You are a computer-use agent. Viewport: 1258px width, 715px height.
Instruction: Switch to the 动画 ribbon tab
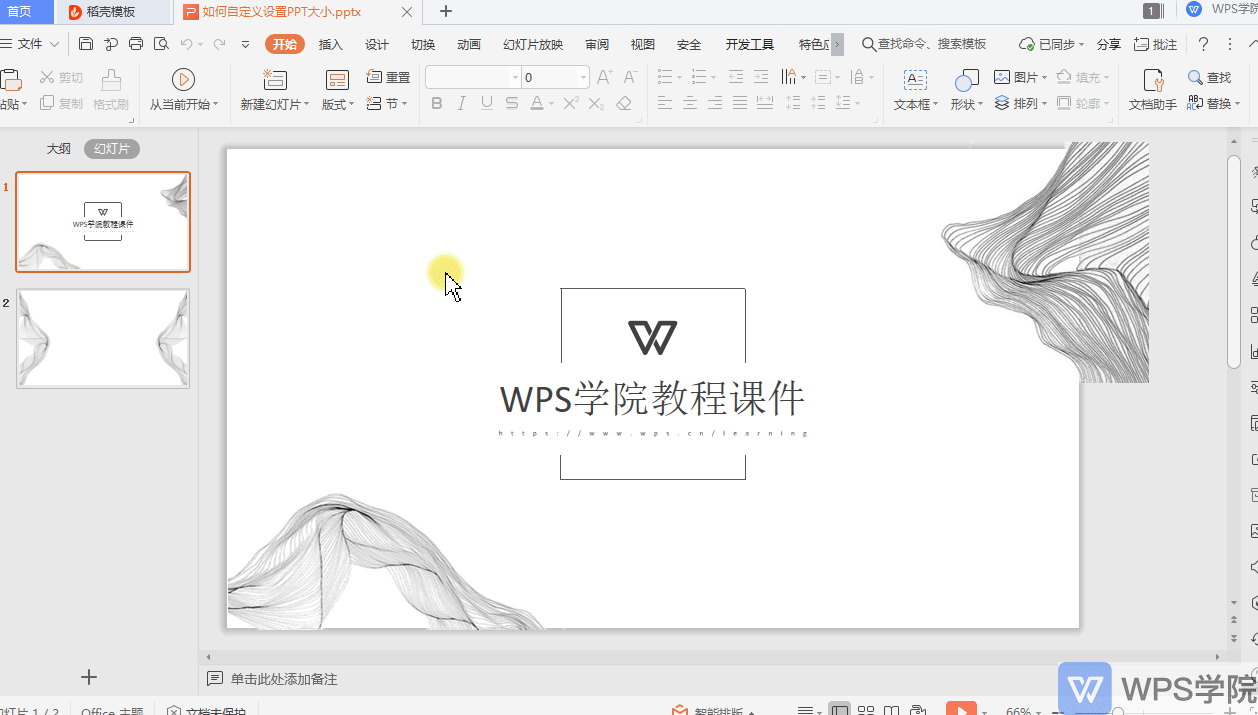(469, 44)
